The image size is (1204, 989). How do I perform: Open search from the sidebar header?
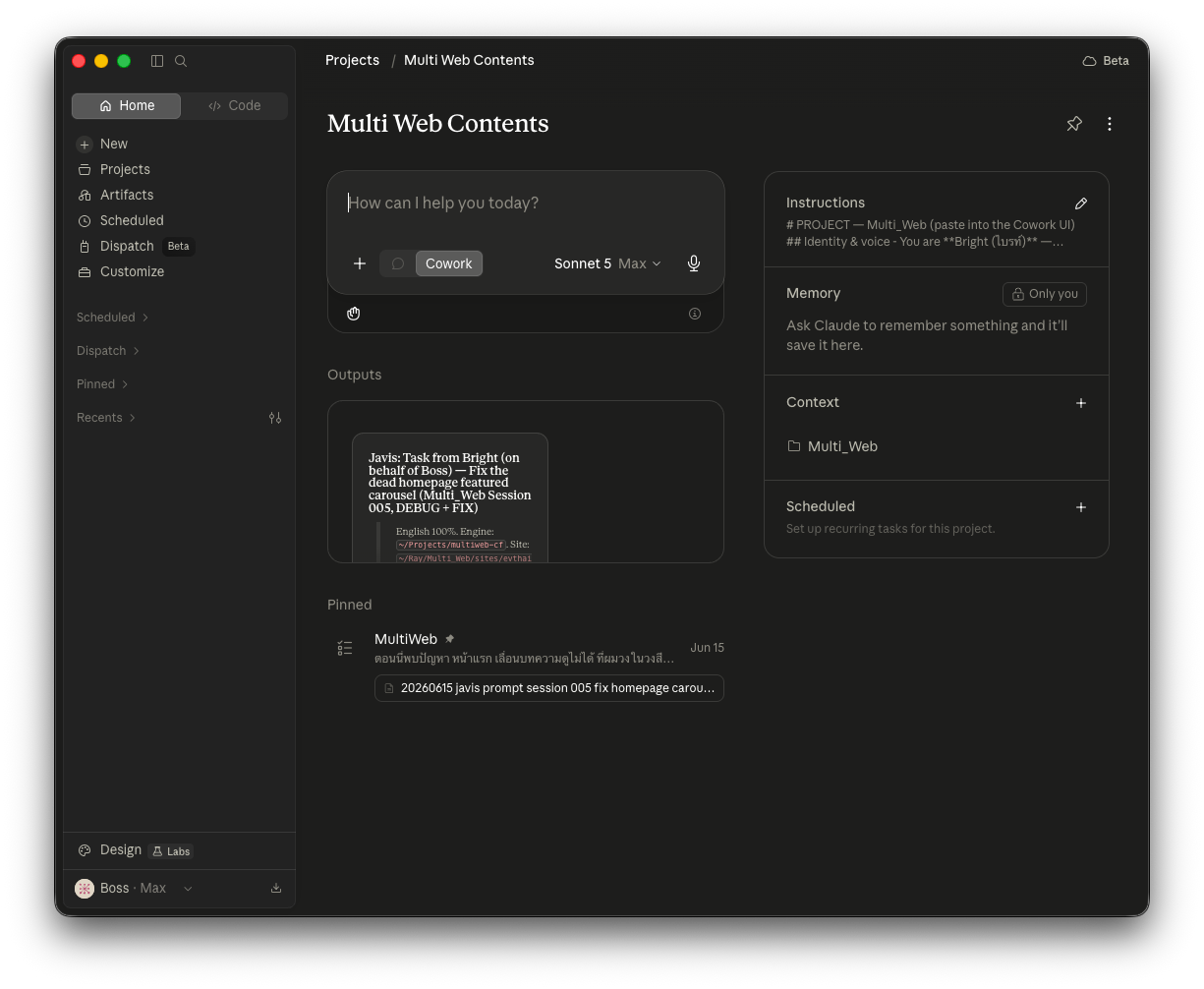181,61
